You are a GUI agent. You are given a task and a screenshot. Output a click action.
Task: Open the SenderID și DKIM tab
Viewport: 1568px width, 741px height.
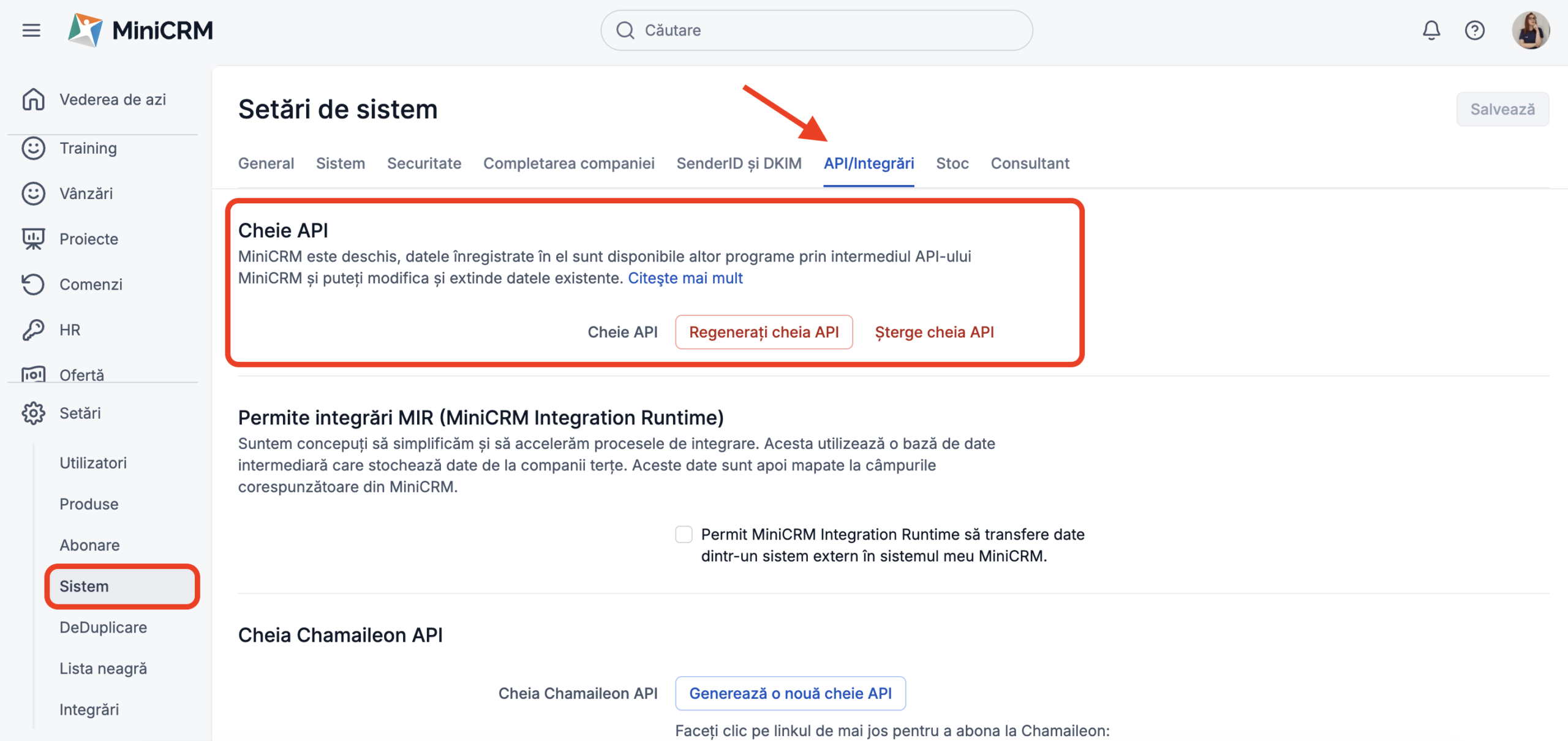(x=739, y=164)
